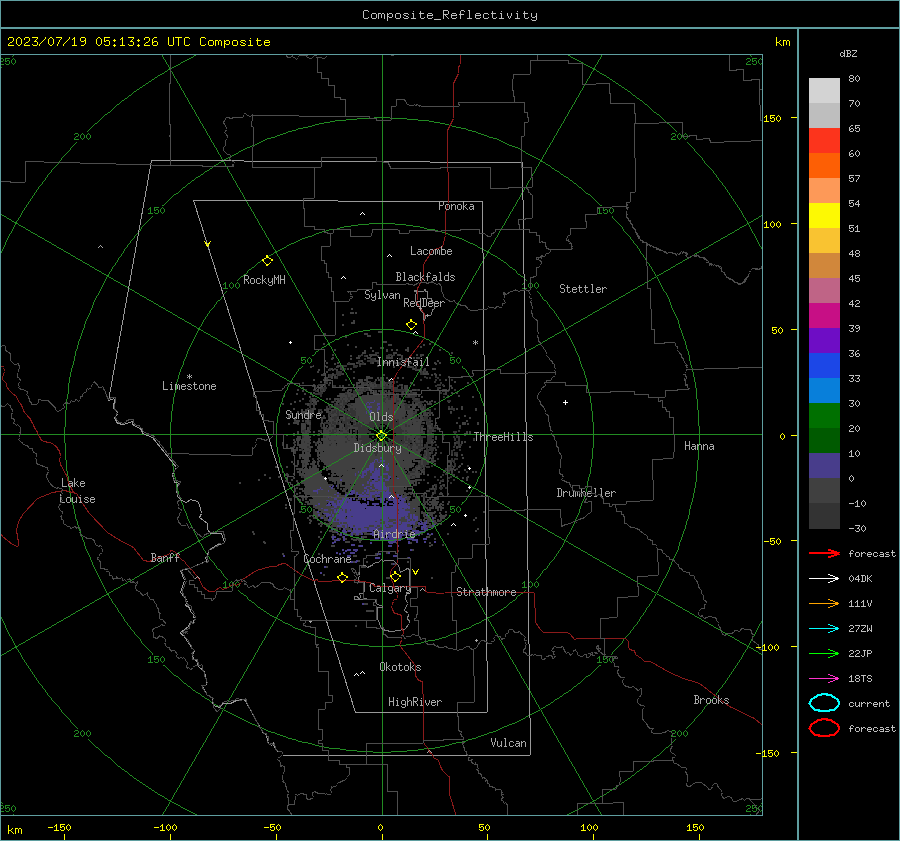Click the Lake Louise label
900x841 pixels.
point(77,491)
